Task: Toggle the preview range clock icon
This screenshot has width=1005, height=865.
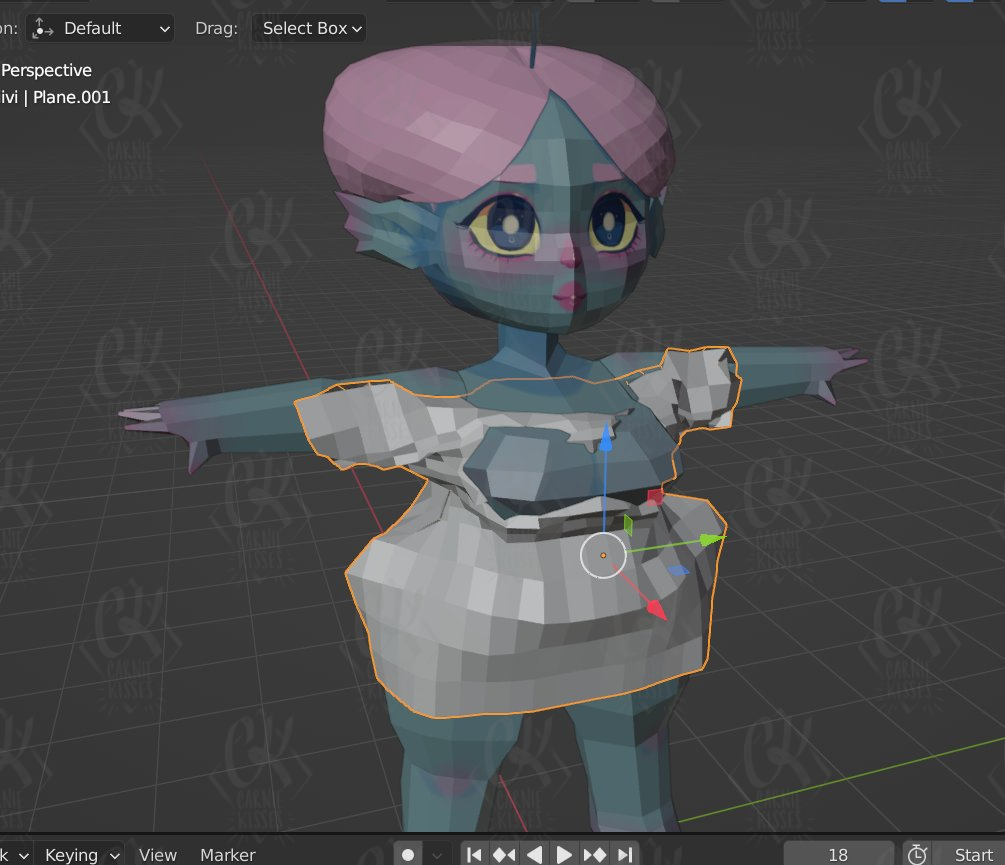Action: [x=916, y=854]
